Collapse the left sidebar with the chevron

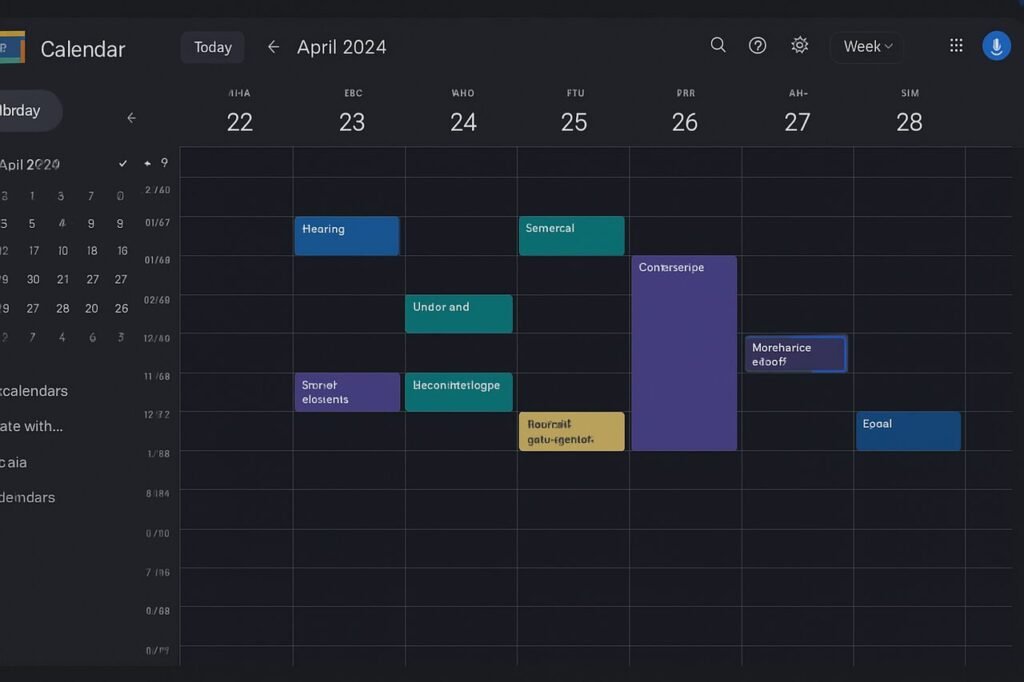pyautogui.click(x=131, y=117)
